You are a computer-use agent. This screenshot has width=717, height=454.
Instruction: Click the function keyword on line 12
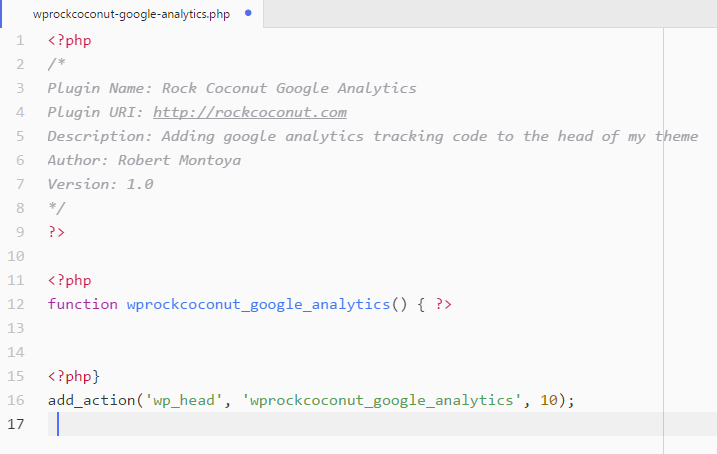coord(83,304)
